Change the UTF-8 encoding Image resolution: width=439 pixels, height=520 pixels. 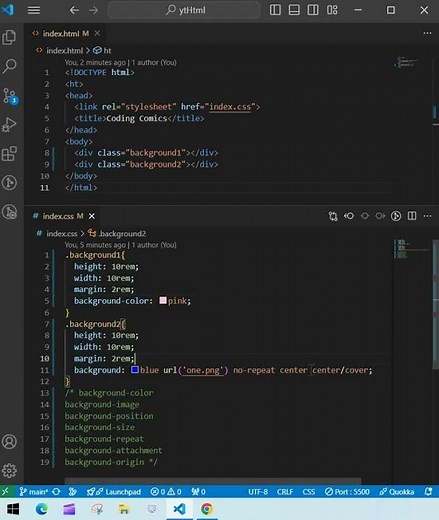(258, 492)
